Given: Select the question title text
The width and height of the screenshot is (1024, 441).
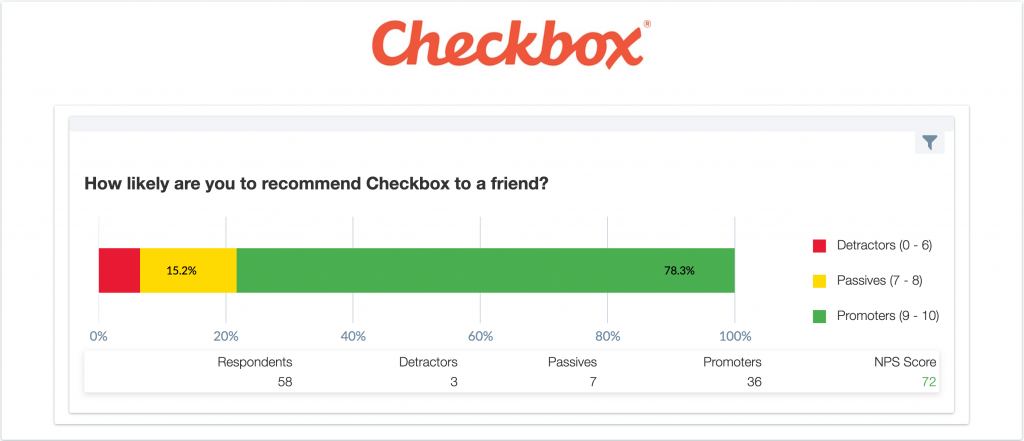Looking at the screenshot, I should click(316, 185).
